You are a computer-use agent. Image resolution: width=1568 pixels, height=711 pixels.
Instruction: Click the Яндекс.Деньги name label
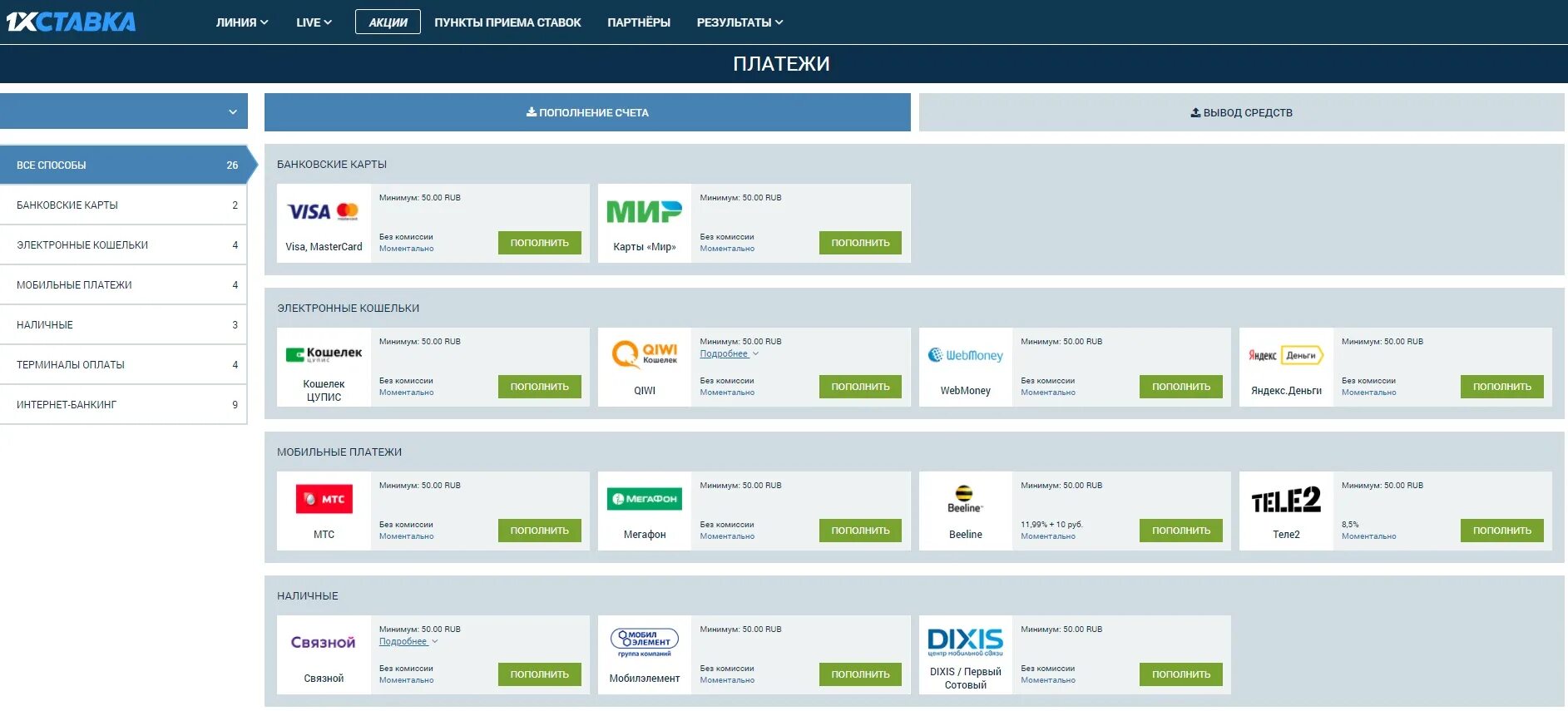click(x=1286, y=391)
